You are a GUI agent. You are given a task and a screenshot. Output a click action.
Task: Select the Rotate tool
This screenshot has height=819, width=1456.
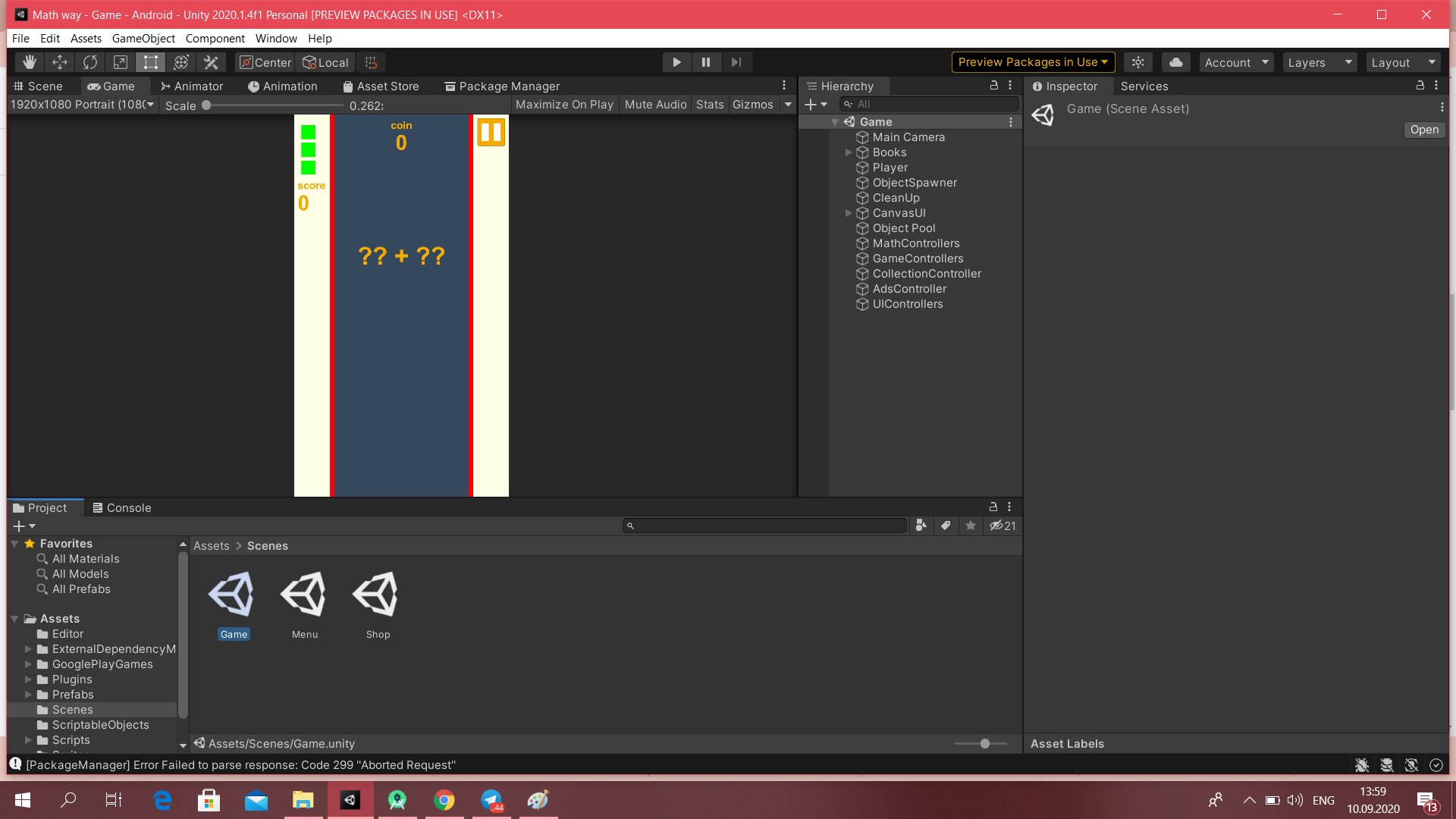(x=89, y=62)
